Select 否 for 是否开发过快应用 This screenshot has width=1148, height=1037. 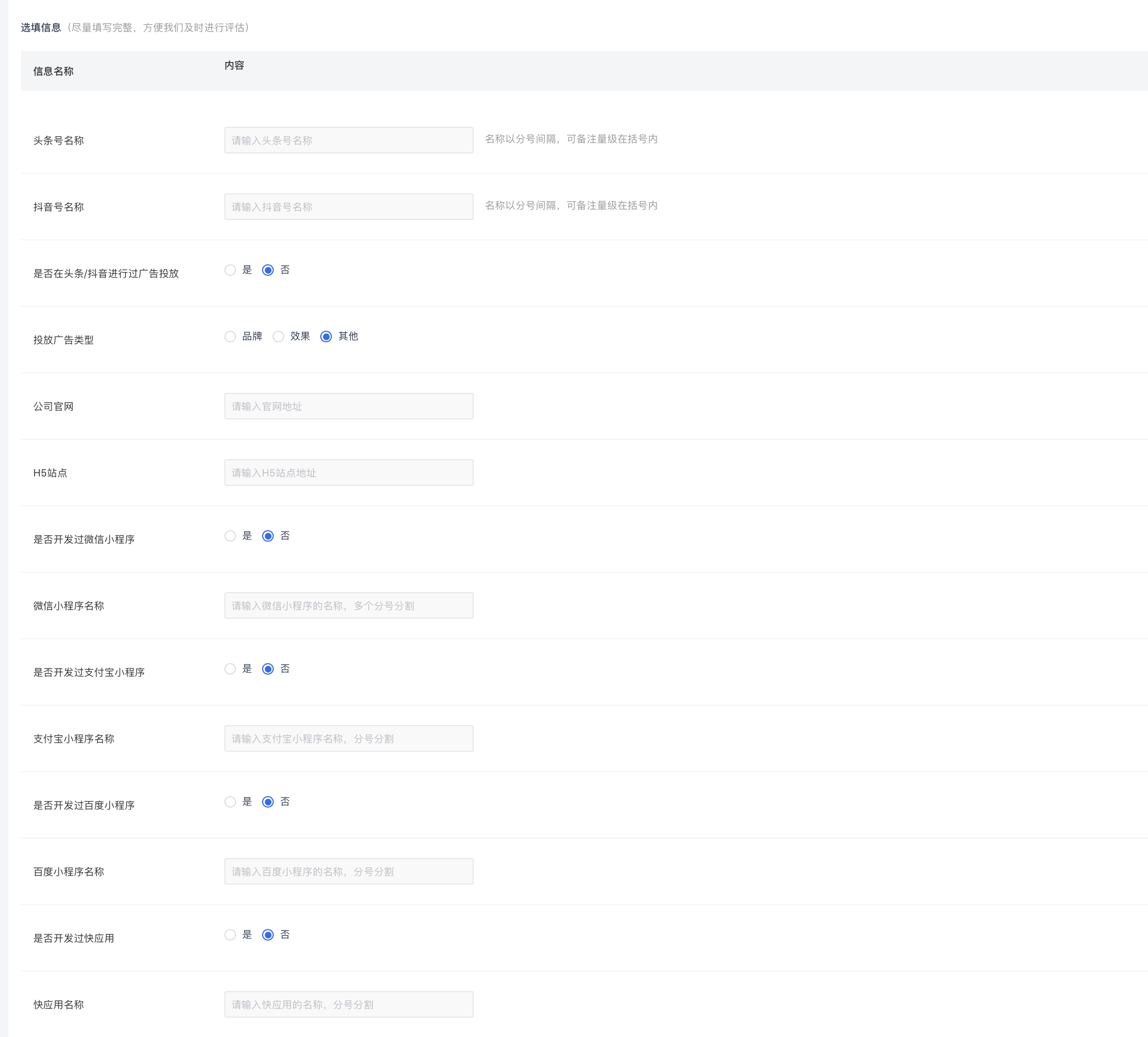tap(268, 935)
